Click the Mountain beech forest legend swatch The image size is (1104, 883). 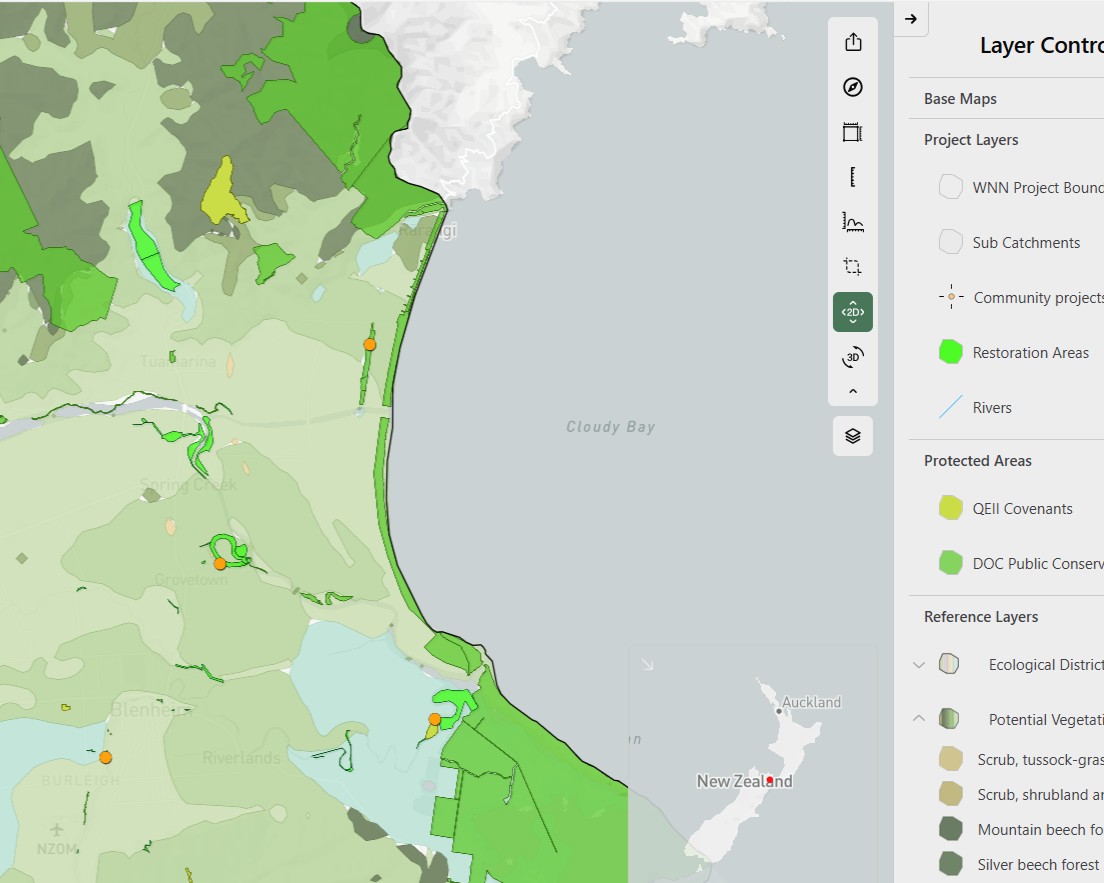(x=951, y=829)
